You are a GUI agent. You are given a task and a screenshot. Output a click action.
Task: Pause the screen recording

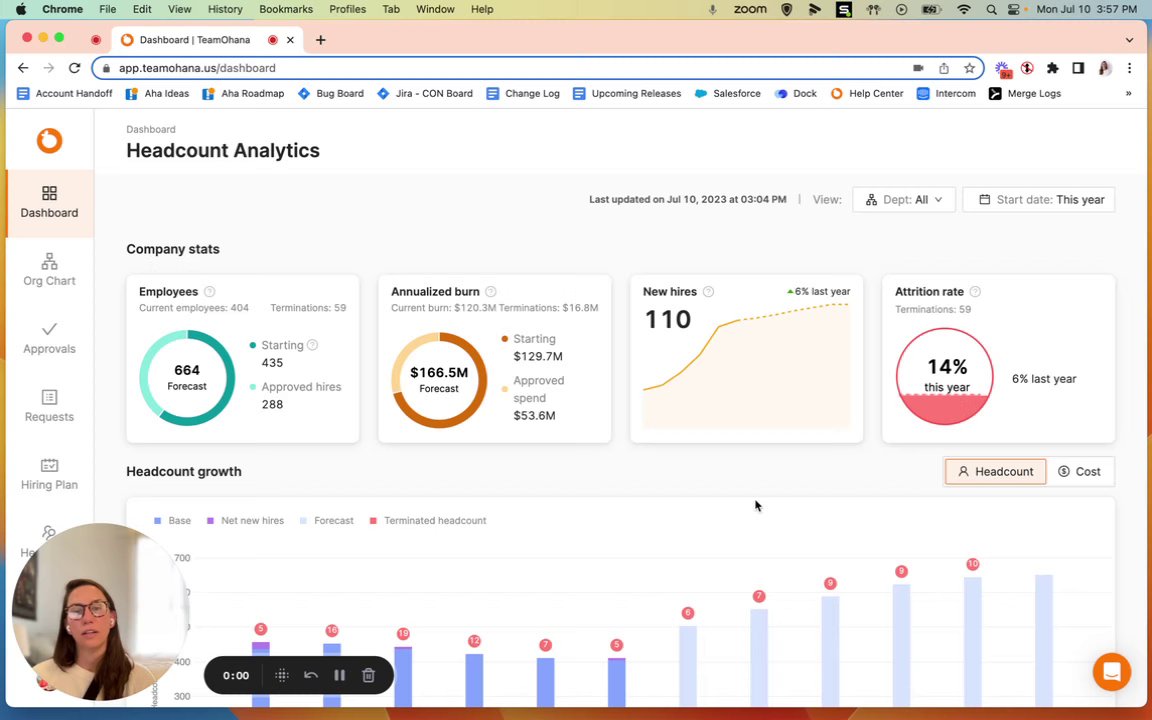coord(339,675)
